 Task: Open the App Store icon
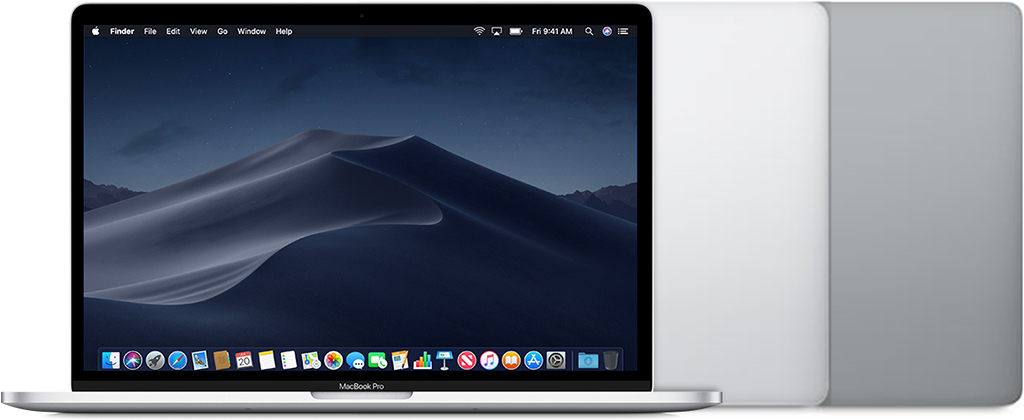tap(534, 360)
